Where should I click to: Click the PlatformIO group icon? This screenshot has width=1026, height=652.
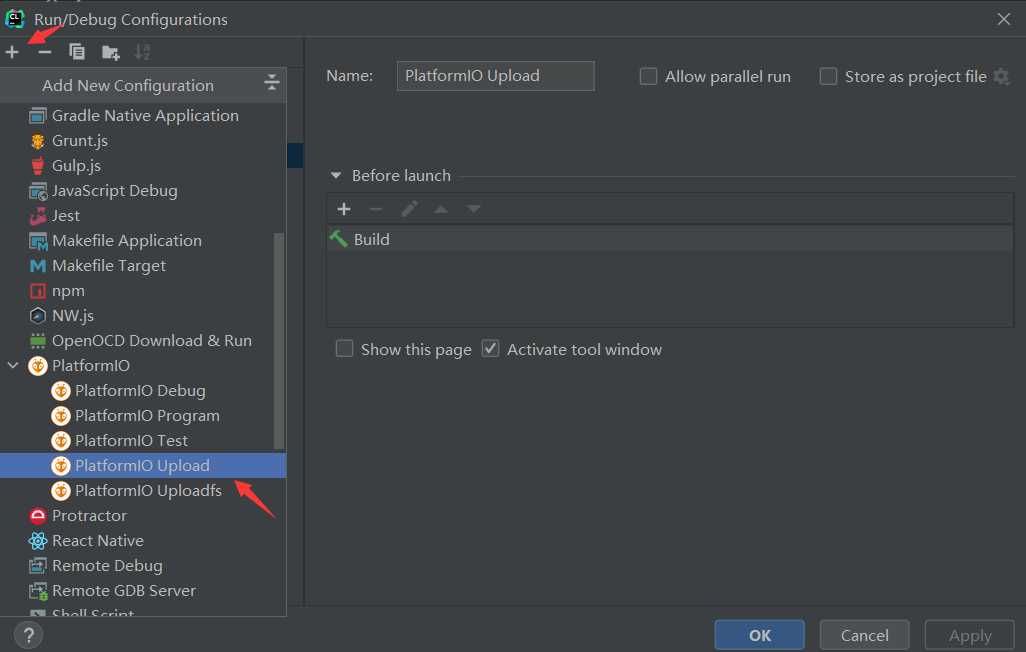click(x=38, y=366)
